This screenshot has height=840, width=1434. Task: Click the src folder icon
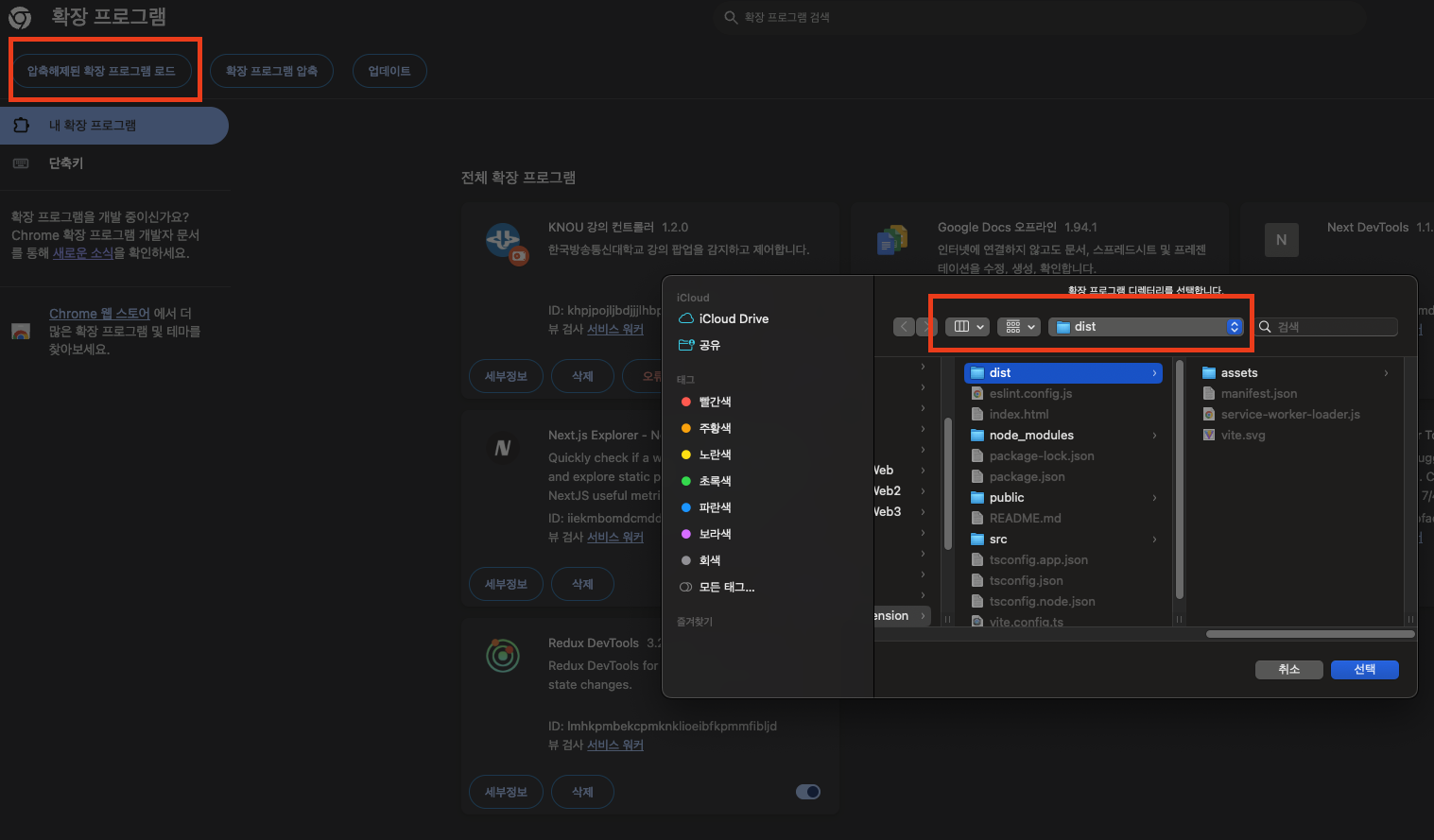(x=978, y=540)
